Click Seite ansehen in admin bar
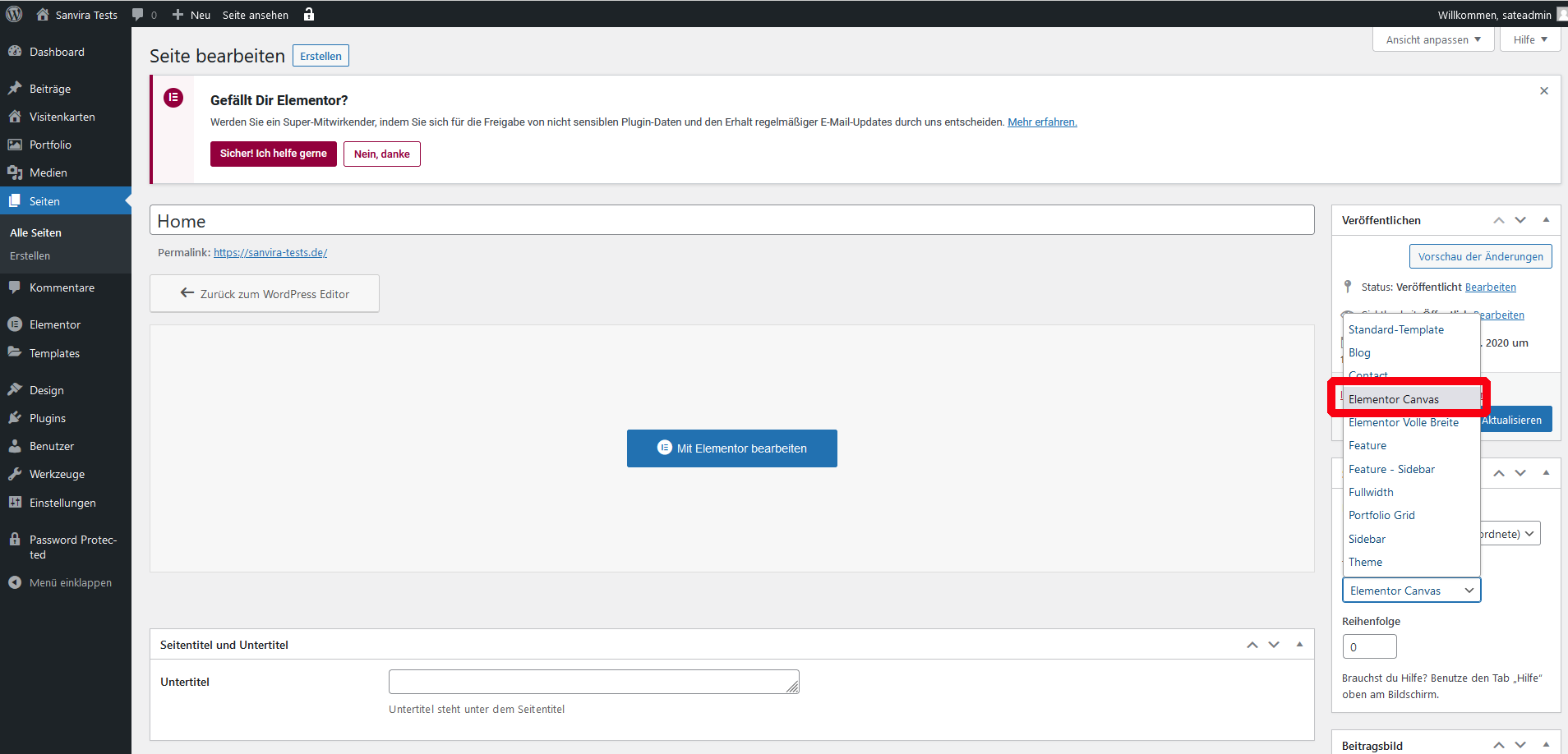 click(x=256, y=15)
